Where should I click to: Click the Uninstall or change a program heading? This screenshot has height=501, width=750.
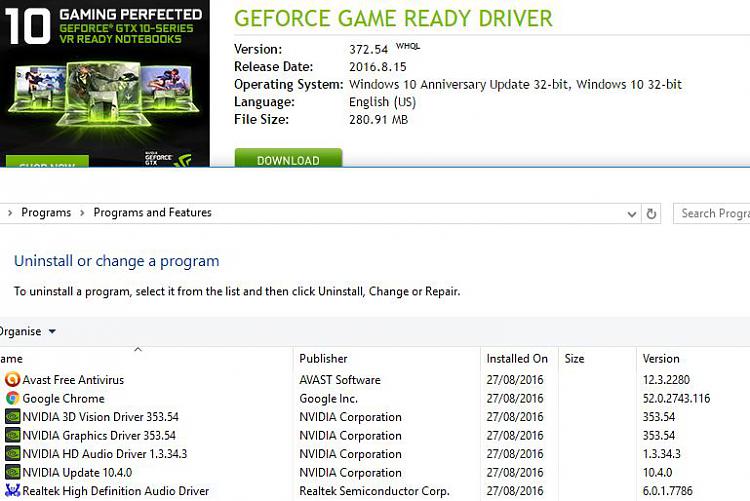(x=117, y=261)
